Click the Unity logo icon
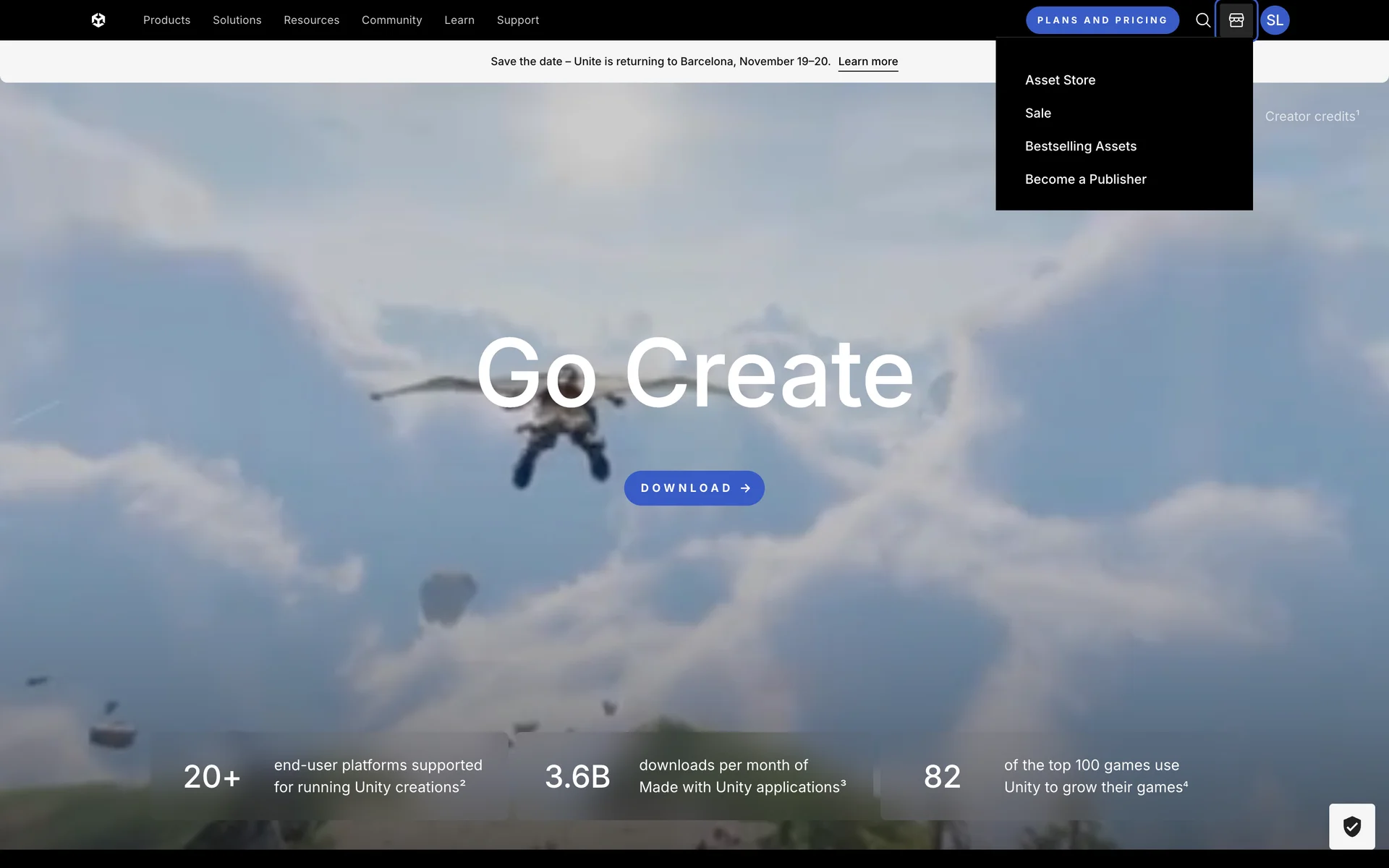 pos(98,20)
